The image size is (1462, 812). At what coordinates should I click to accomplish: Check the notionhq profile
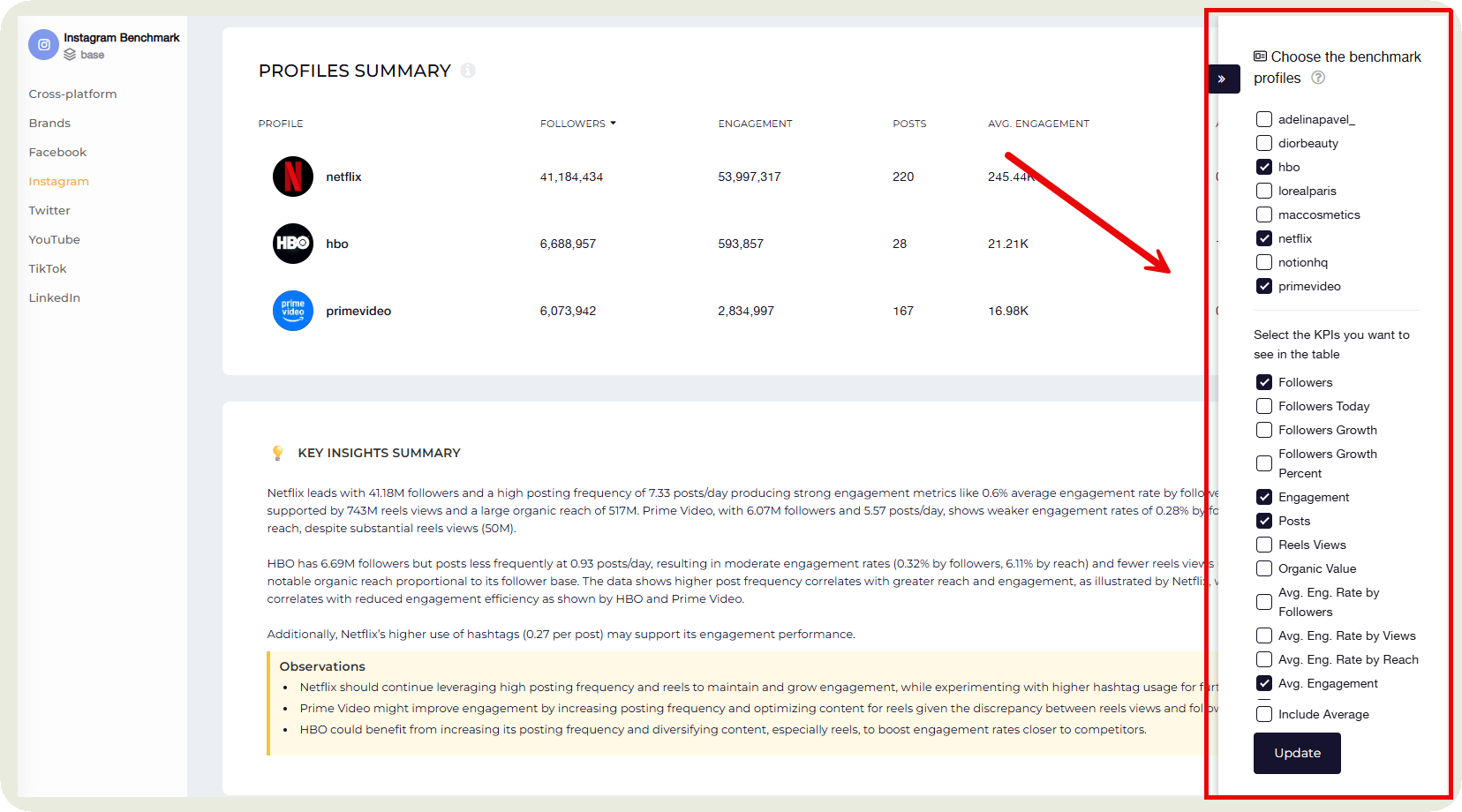pyautogui.click(x=1264, y=262)
